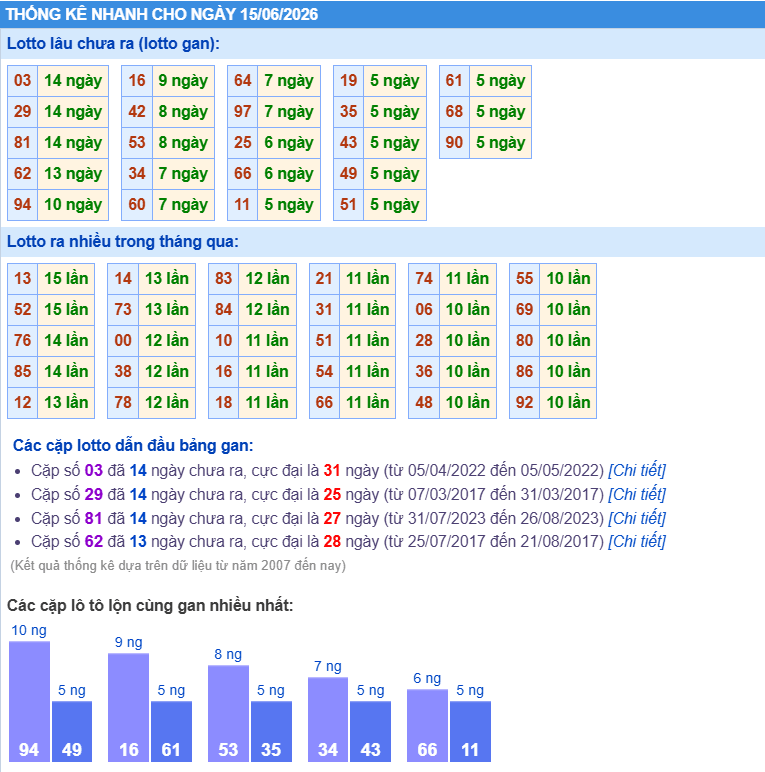
Task: Select number 97 in lotto gan table
Action: [x=243, y=112]
